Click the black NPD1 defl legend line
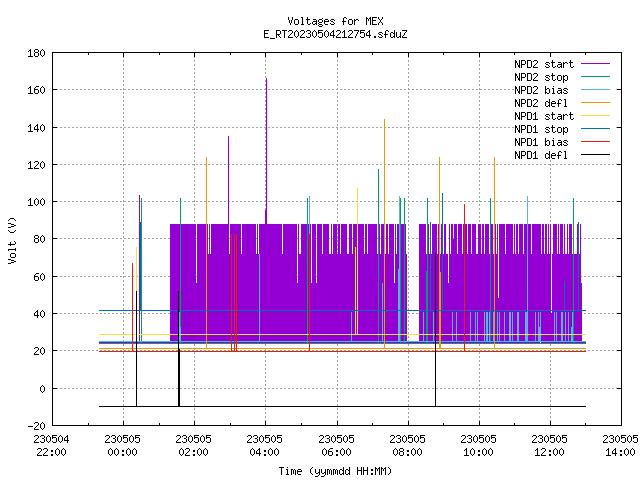Image resolution: width=640 pixels, height=480 pixels. (x=595, y=155)
